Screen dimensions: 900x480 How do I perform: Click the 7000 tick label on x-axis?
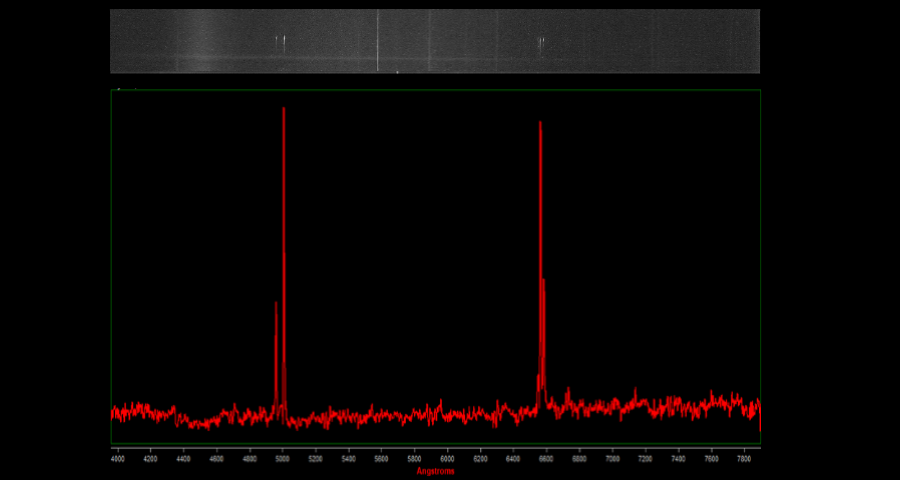point(612,459)
